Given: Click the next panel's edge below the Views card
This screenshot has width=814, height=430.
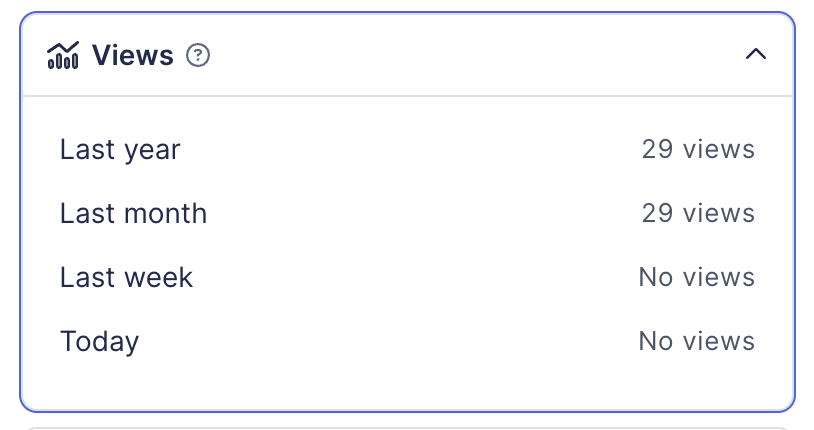Looking at the screenshot, I should [407, 427].
